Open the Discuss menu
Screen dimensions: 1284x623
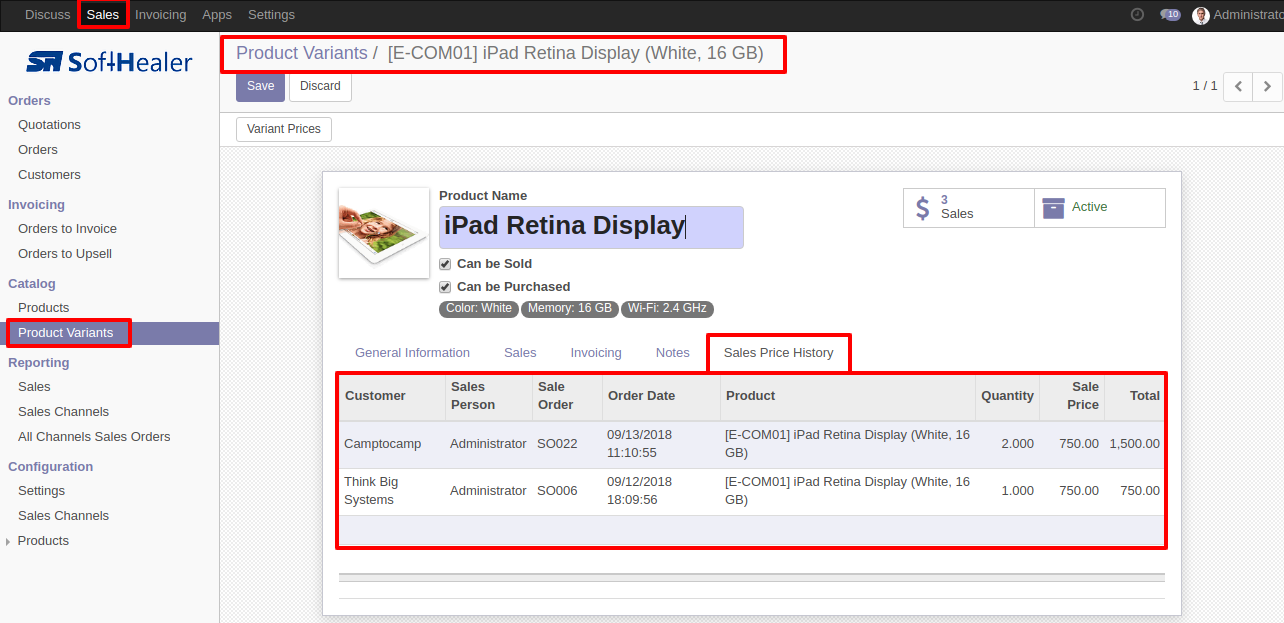48,15
